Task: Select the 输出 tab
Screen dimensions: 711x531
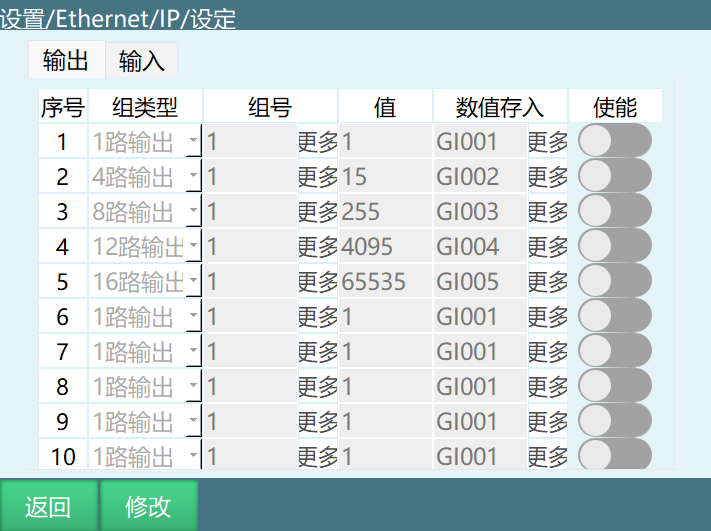Action: [66, 61]
